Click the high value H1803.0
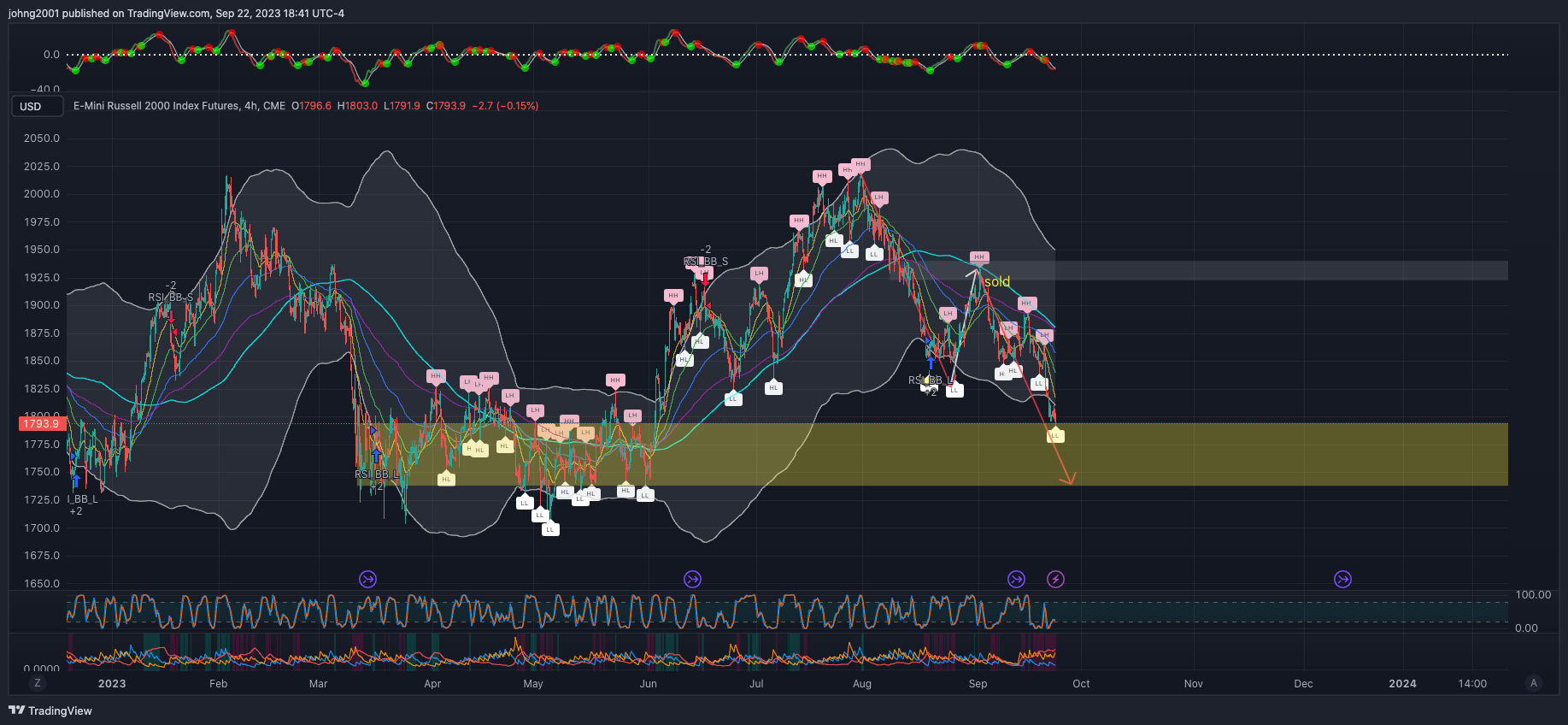The width and height of the screenshot is (1568, 725). [x=357, y=106]
